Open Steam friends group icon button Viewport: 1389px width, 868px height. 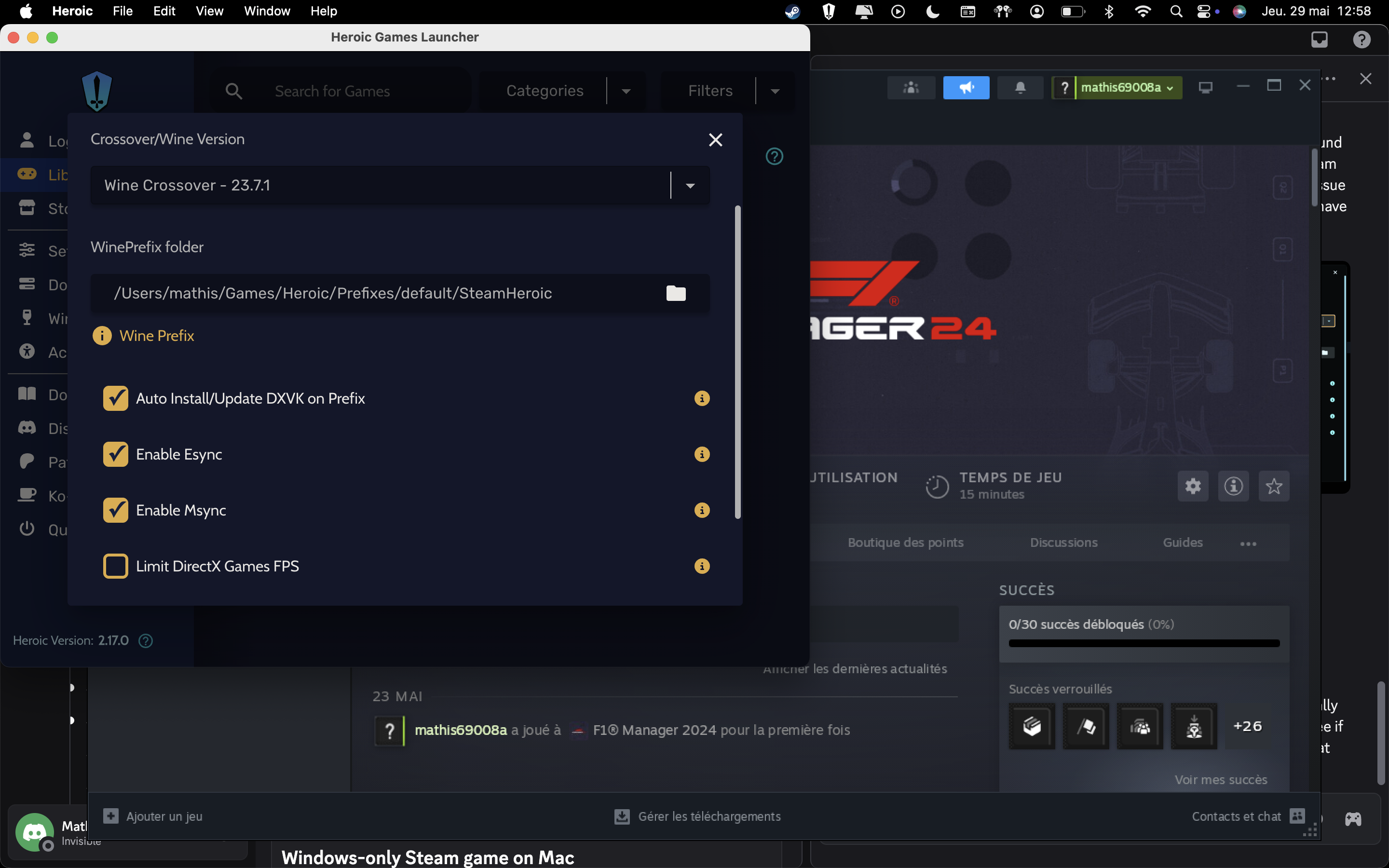tap(911, 88)
